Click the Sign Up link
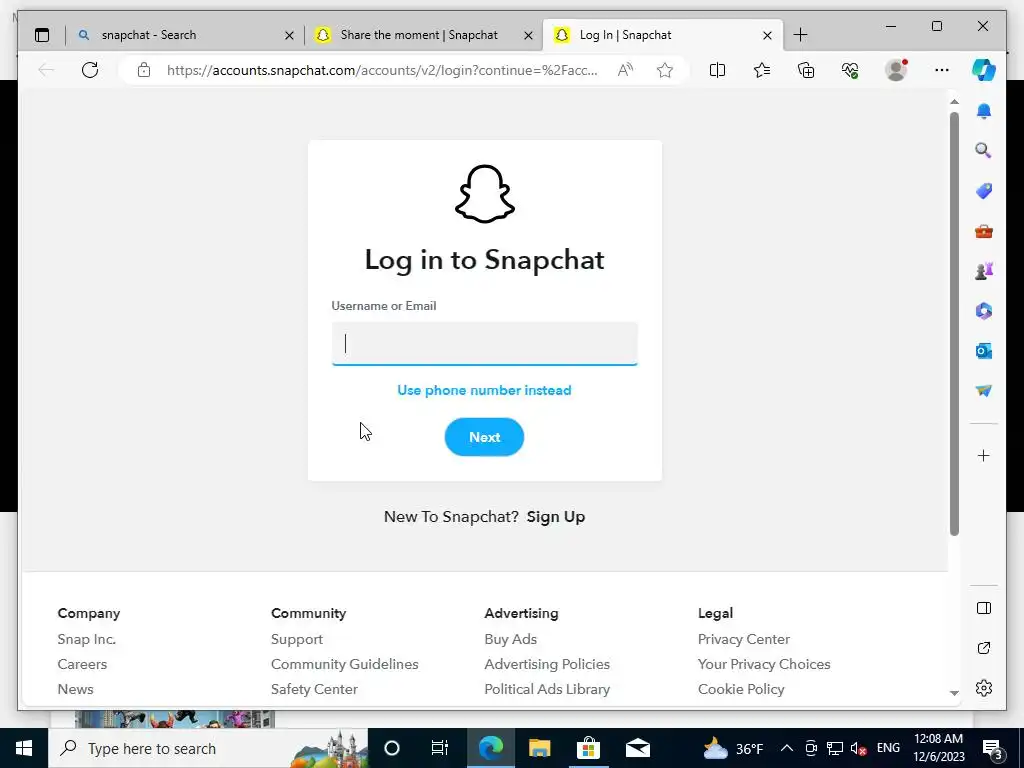Screen dimensions: 1024x768 (x=556, y=517)
